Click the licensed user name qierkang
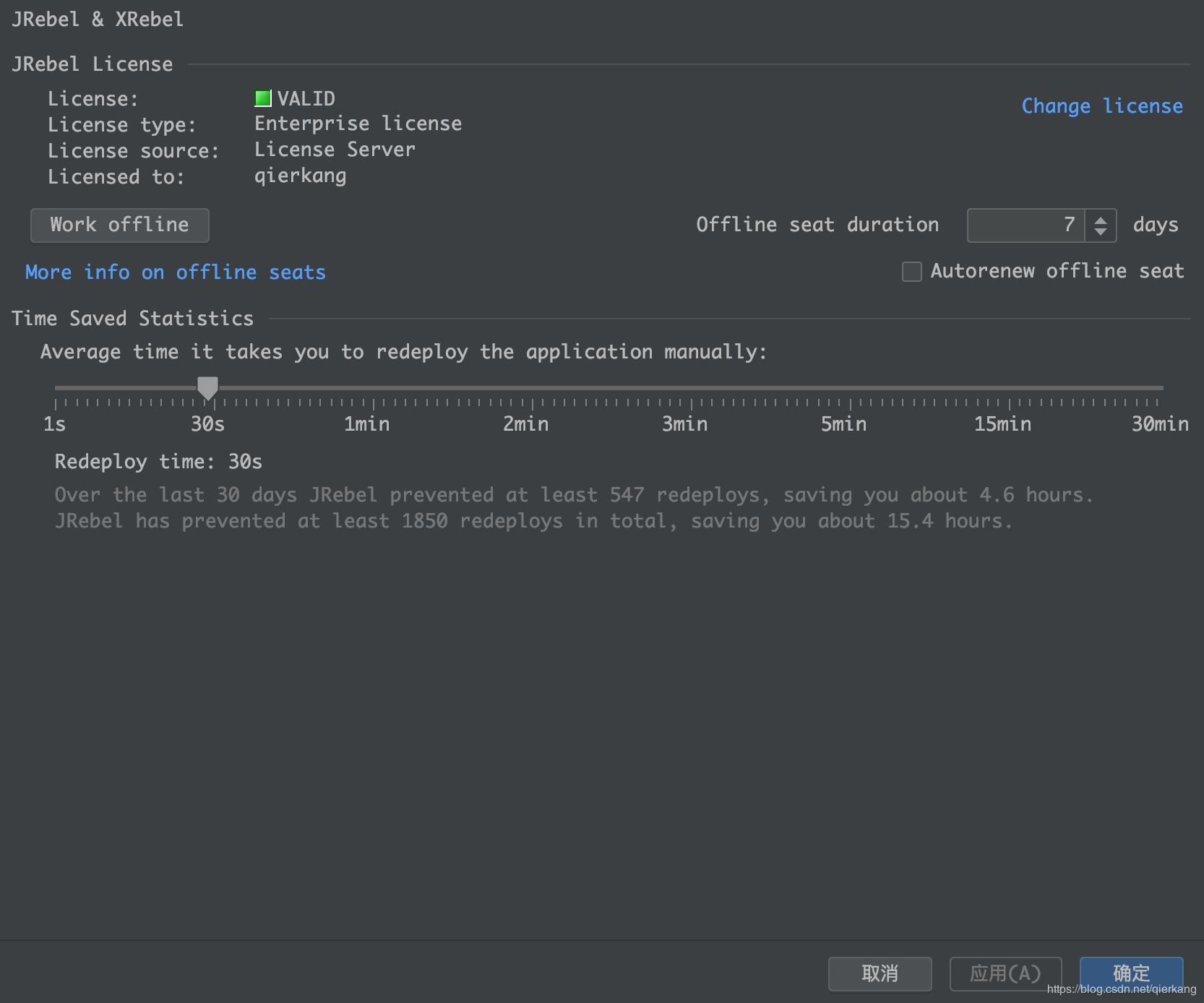1204x1003 pixels. (300, 176)
